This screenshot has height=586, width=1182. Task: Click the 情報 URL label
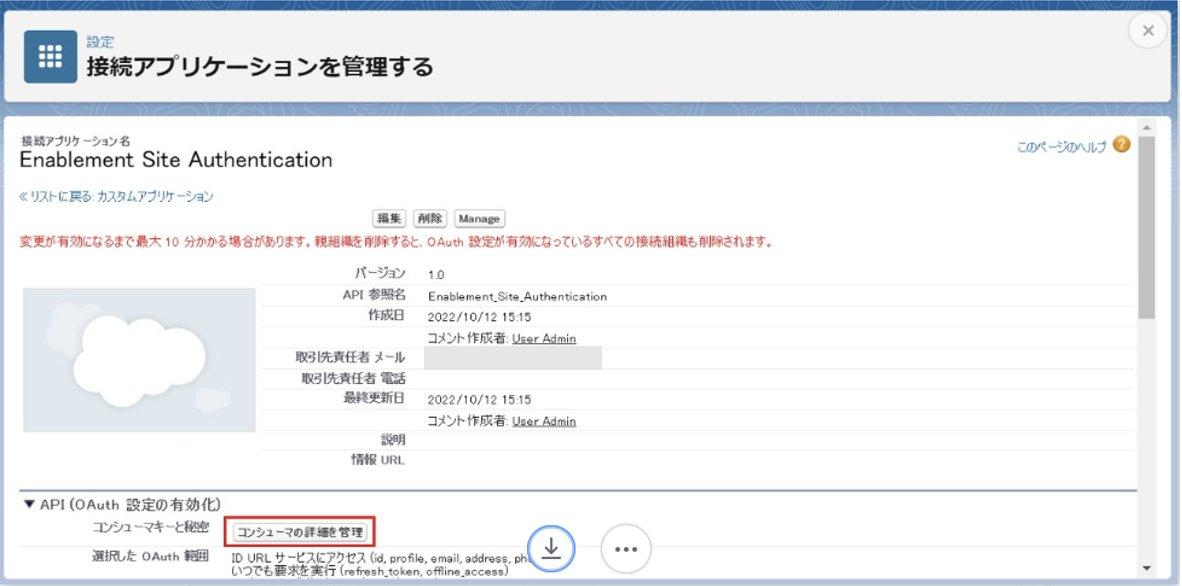(x=378, y=459)
